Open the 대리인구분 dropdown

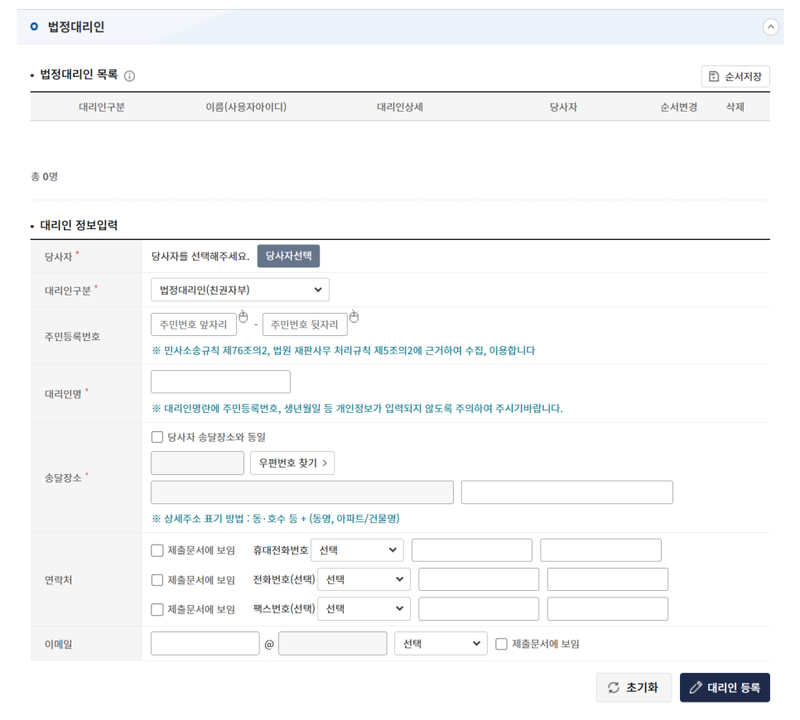pos(240,290)
